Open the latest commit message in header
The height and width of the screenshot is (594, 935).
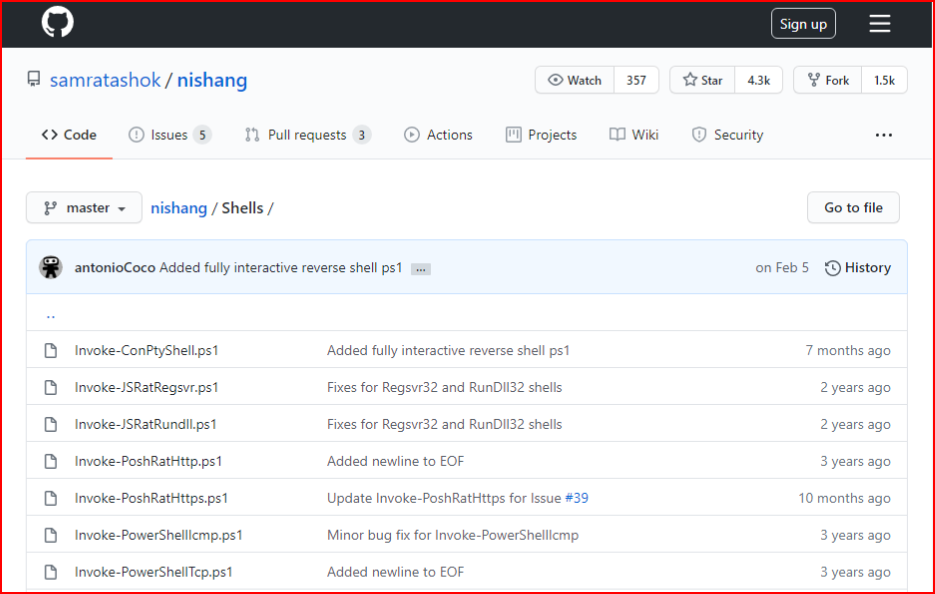point(281,268)
